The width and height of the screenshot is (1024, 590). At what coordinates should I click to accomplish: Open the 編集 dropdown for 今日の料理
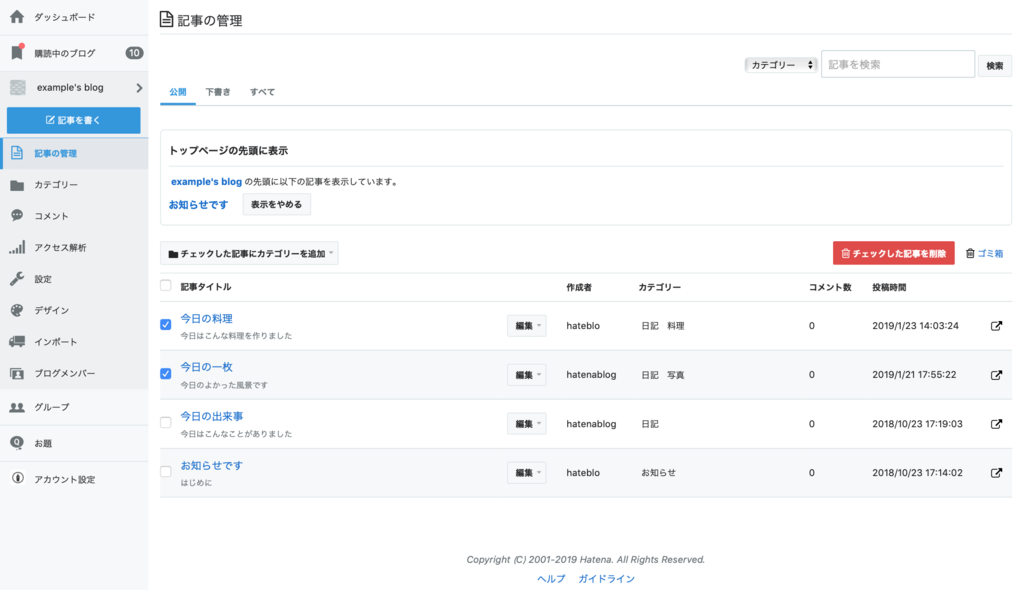526,325
